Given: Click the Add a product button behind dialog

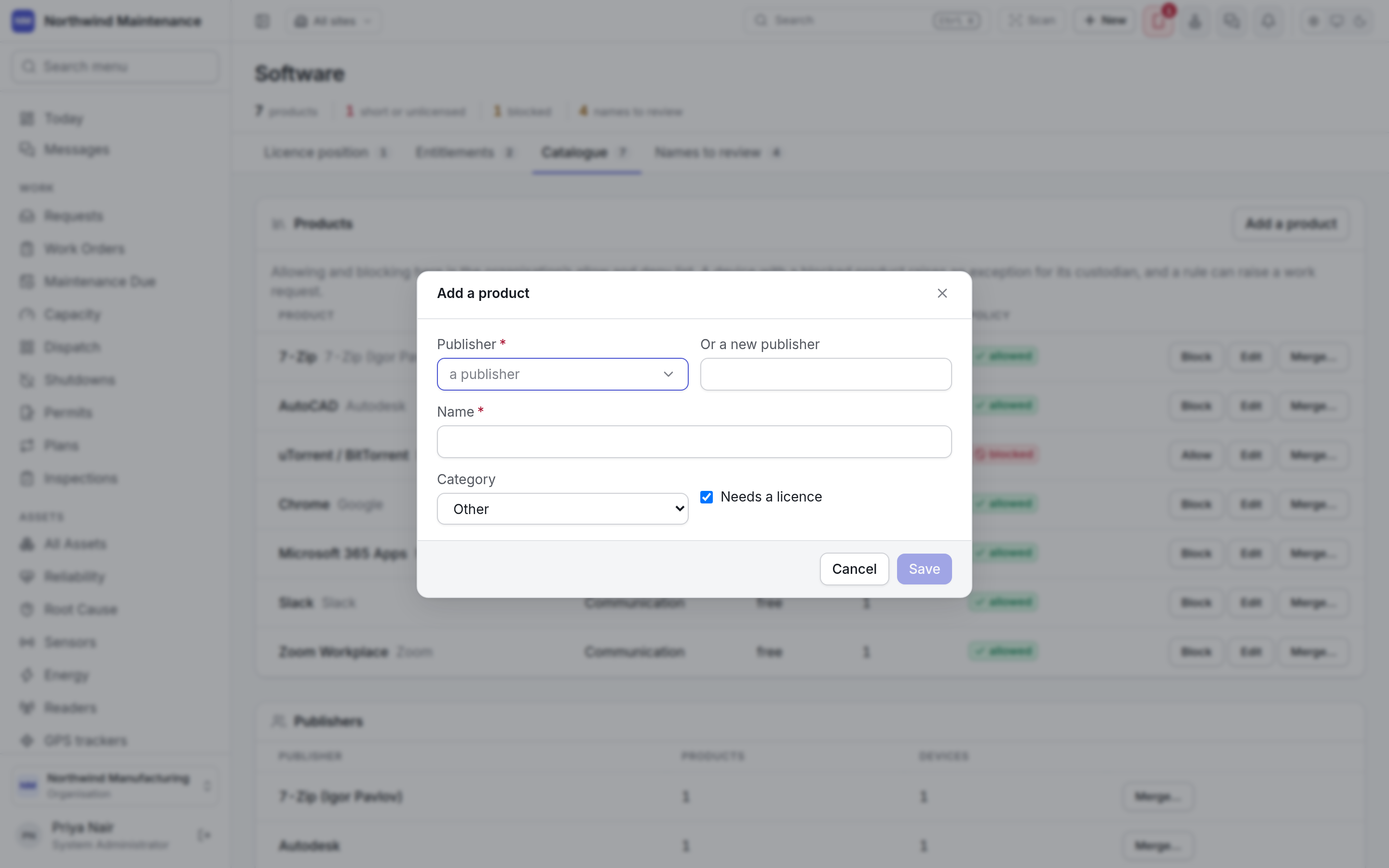Looking at the screenshot, I should [1291, 224].
